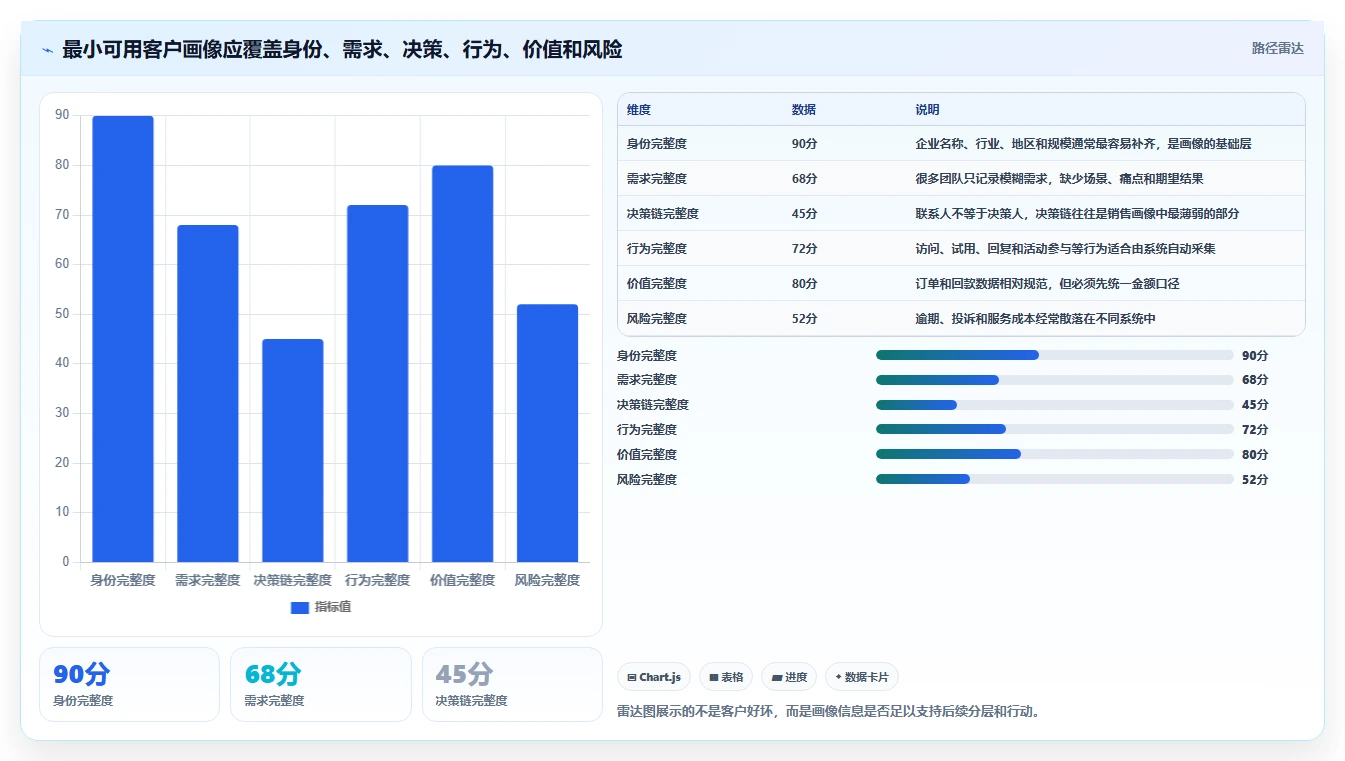Click the x-axis label 风险完整度

tap(547, 580)
